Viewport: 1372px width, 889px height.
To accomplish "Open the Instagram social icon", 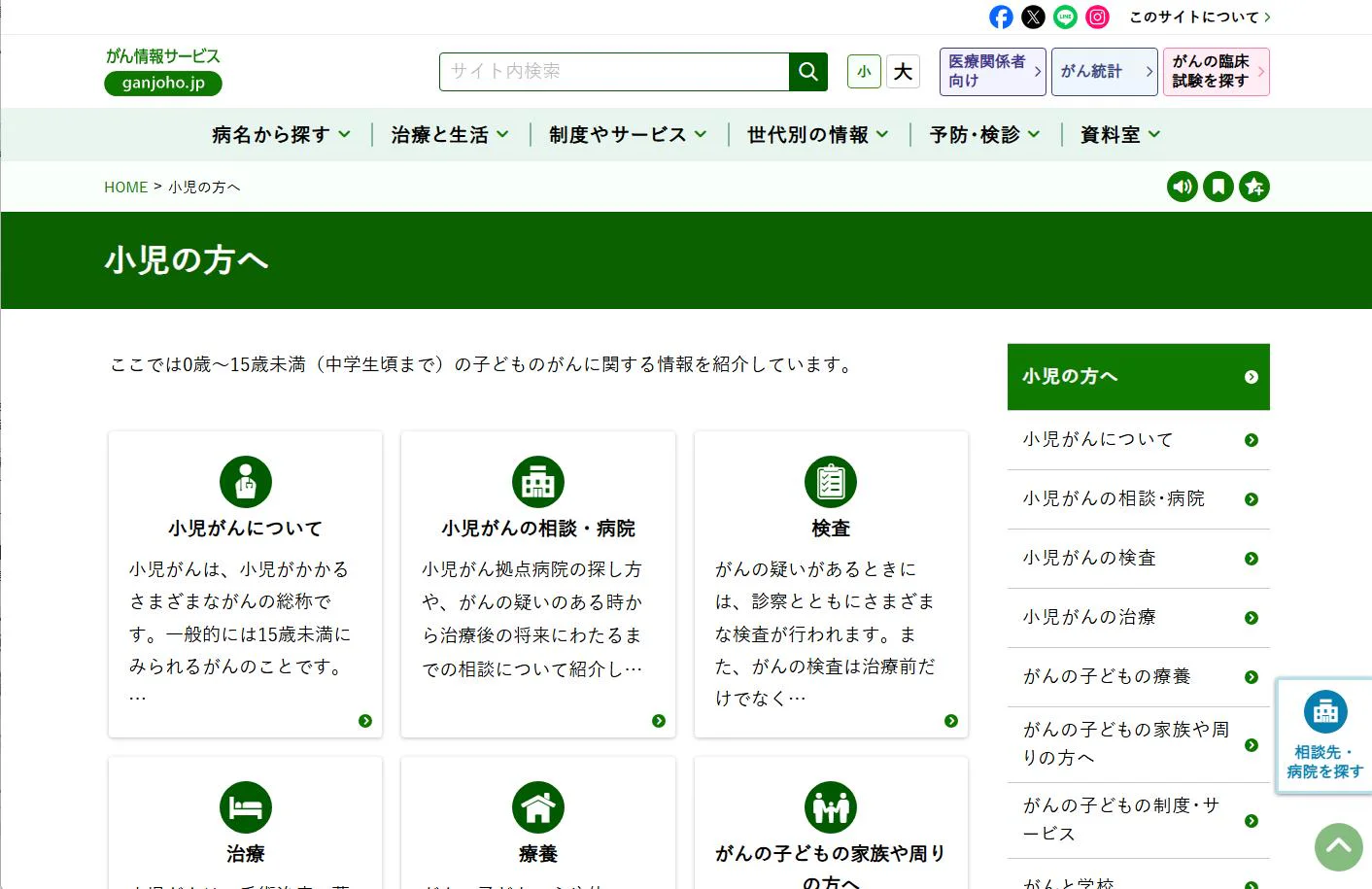I will (x=1097, y=17).
